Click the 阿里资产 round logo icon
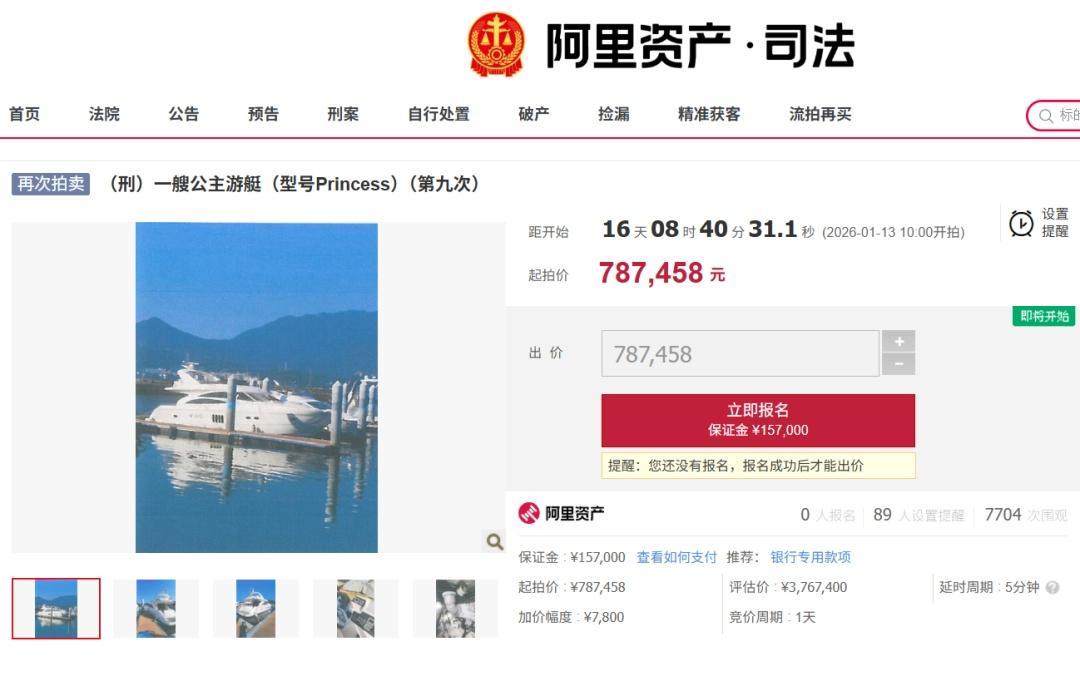The width and height of the screenshot is (1080, 676). click(x=529, y=513)
